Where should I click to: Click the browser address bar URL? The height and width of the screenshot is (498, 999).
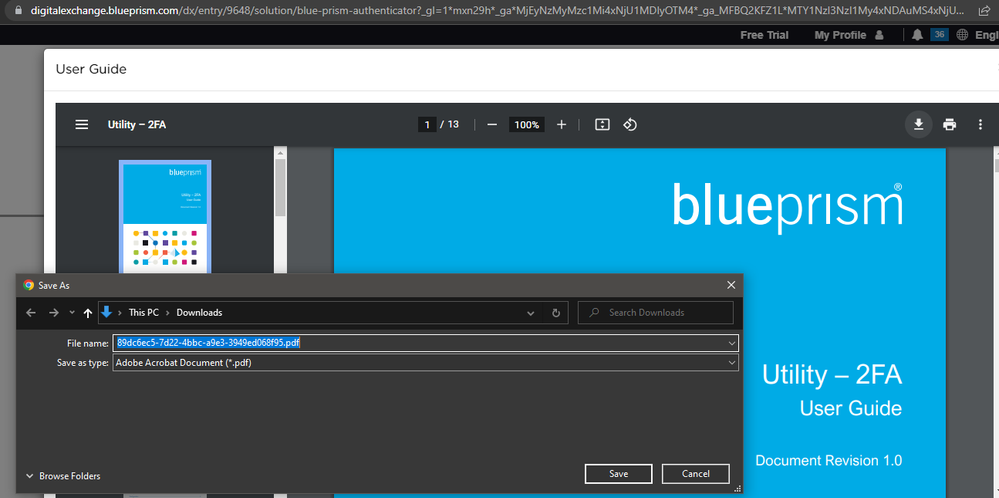pos(497,10)
